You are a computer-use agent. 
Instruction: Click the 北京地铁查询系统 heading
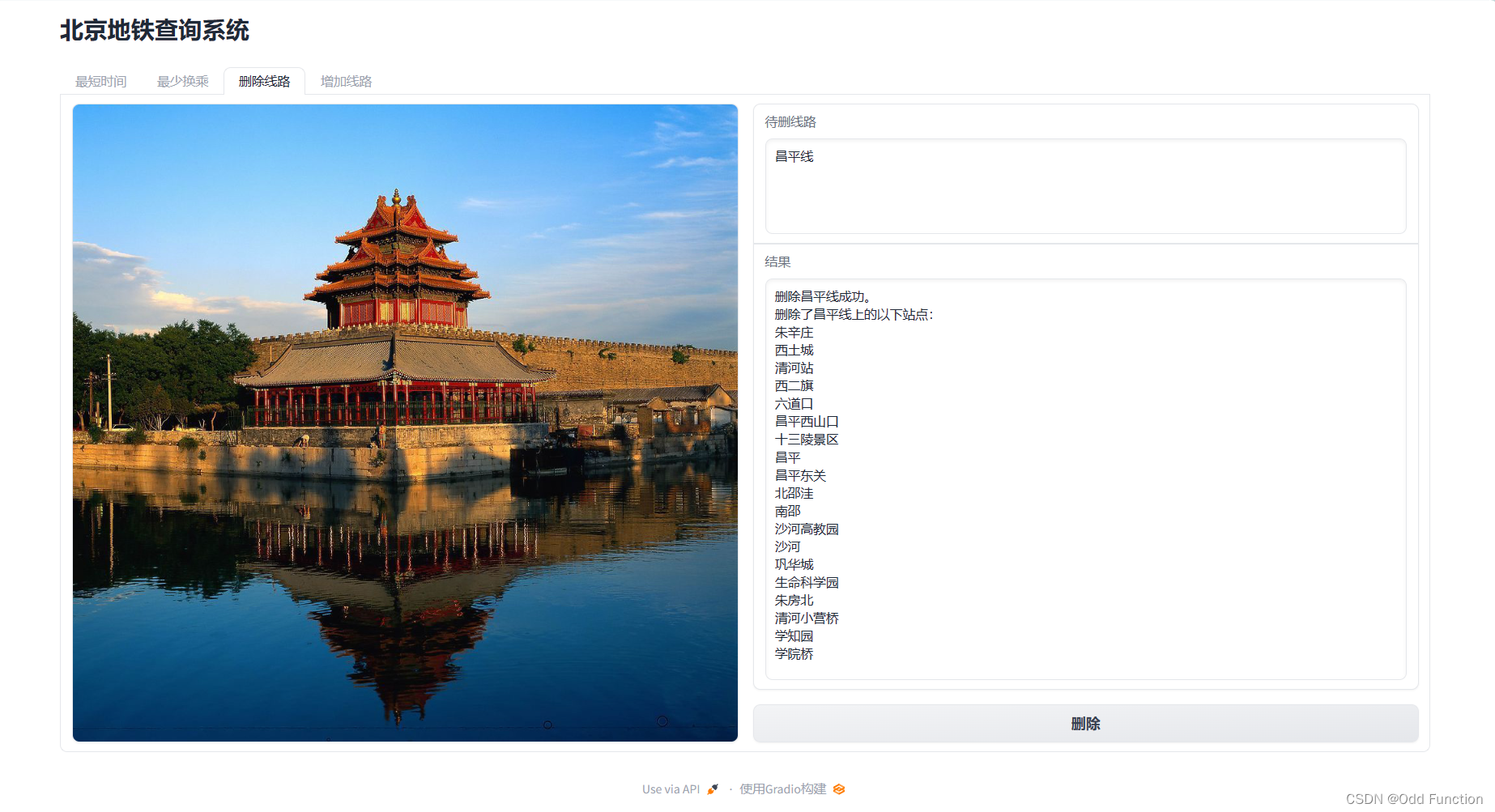(x=155, y=31)
